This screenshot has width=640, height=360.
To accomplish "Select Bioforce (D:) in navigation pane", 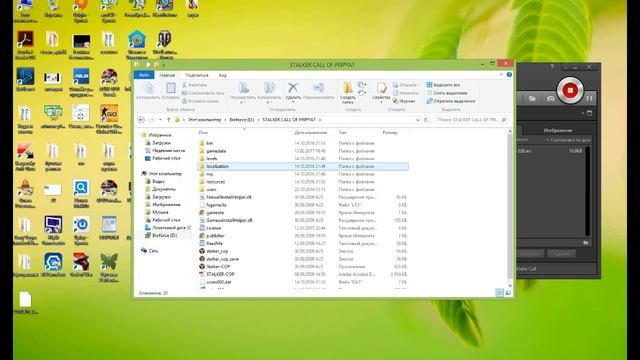I will tap(164, 236).
